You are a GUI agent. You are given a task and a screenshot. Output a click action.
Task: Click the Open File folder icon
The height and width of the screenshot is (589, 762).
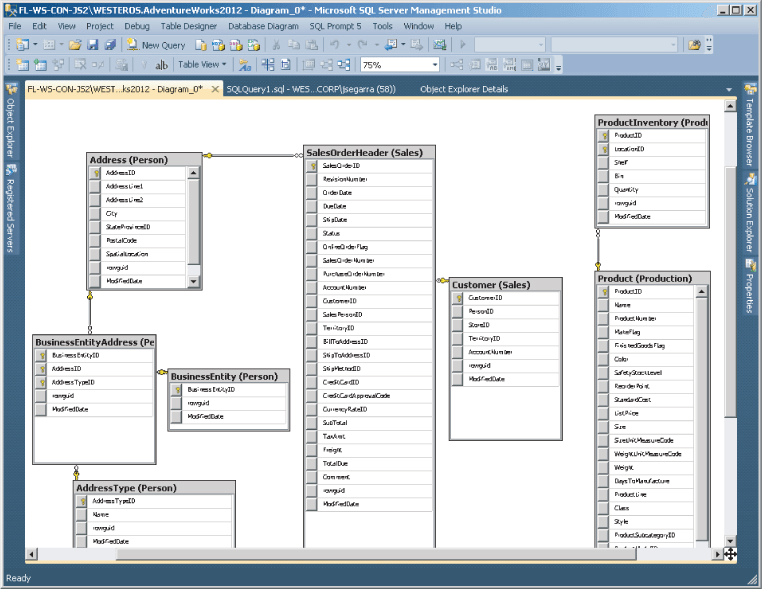click(x=75, y=45)
